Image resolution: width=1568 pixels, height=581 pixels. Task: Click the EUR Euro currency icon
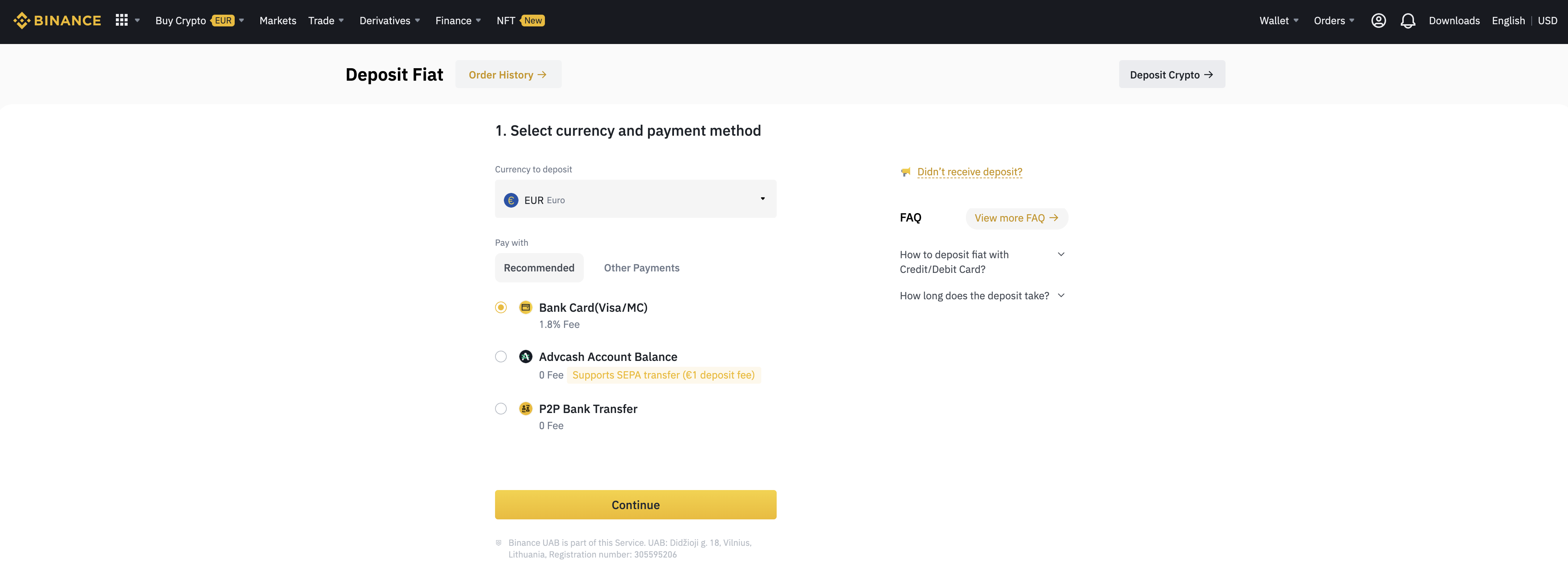click(510, 199)
